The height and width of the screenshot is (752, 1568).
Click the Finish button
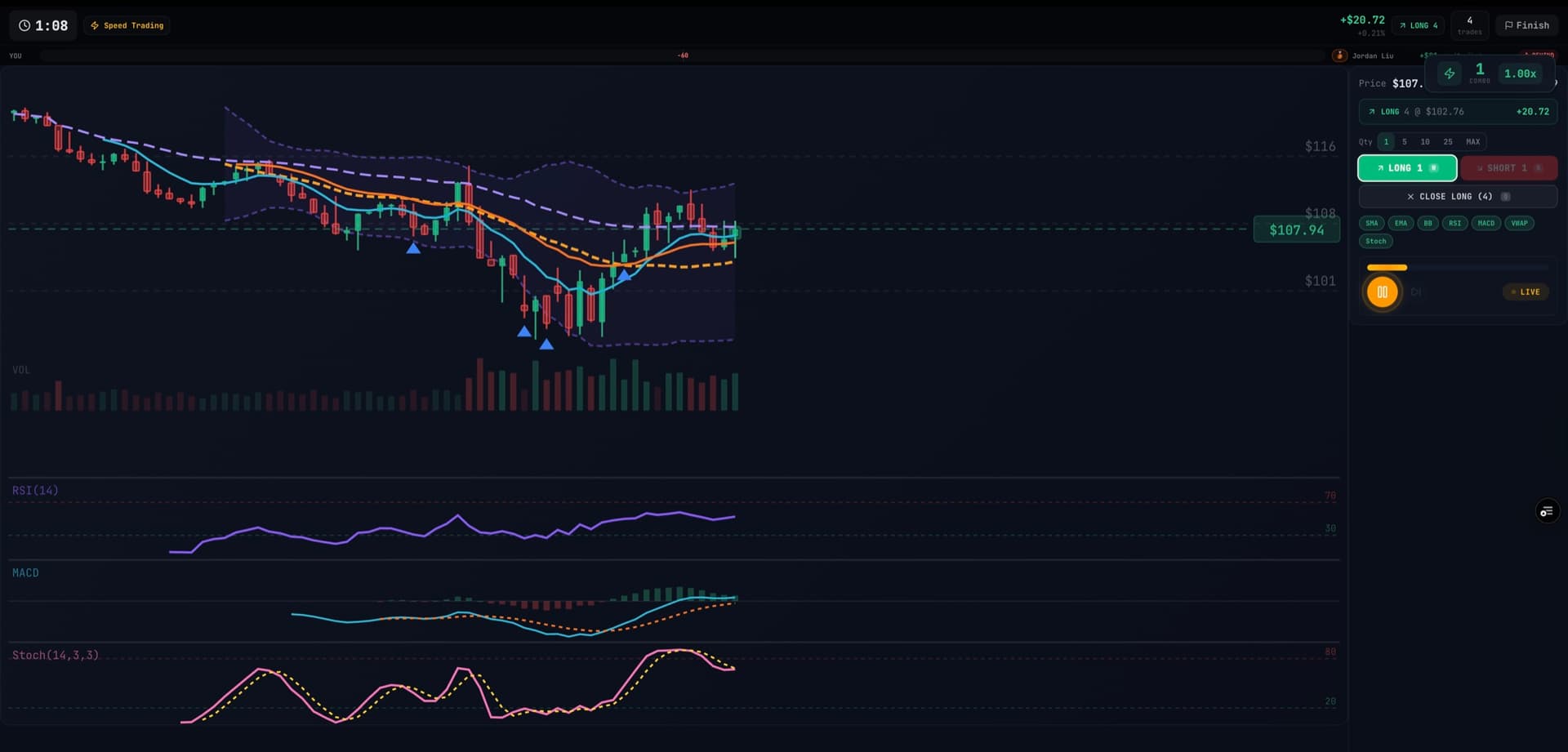1526,26
